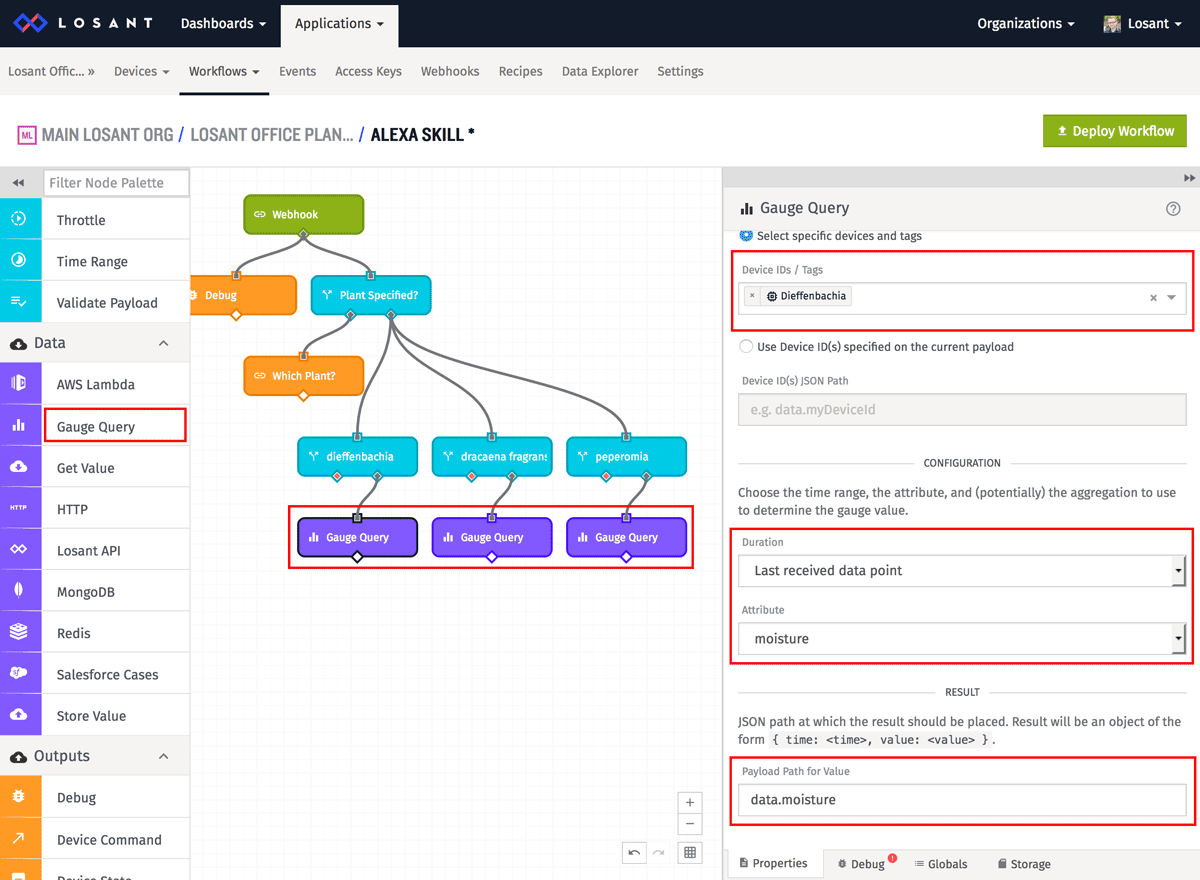Select the Validate Payload node icon
The image size is (1200, 880).
(x=19, y=302)
